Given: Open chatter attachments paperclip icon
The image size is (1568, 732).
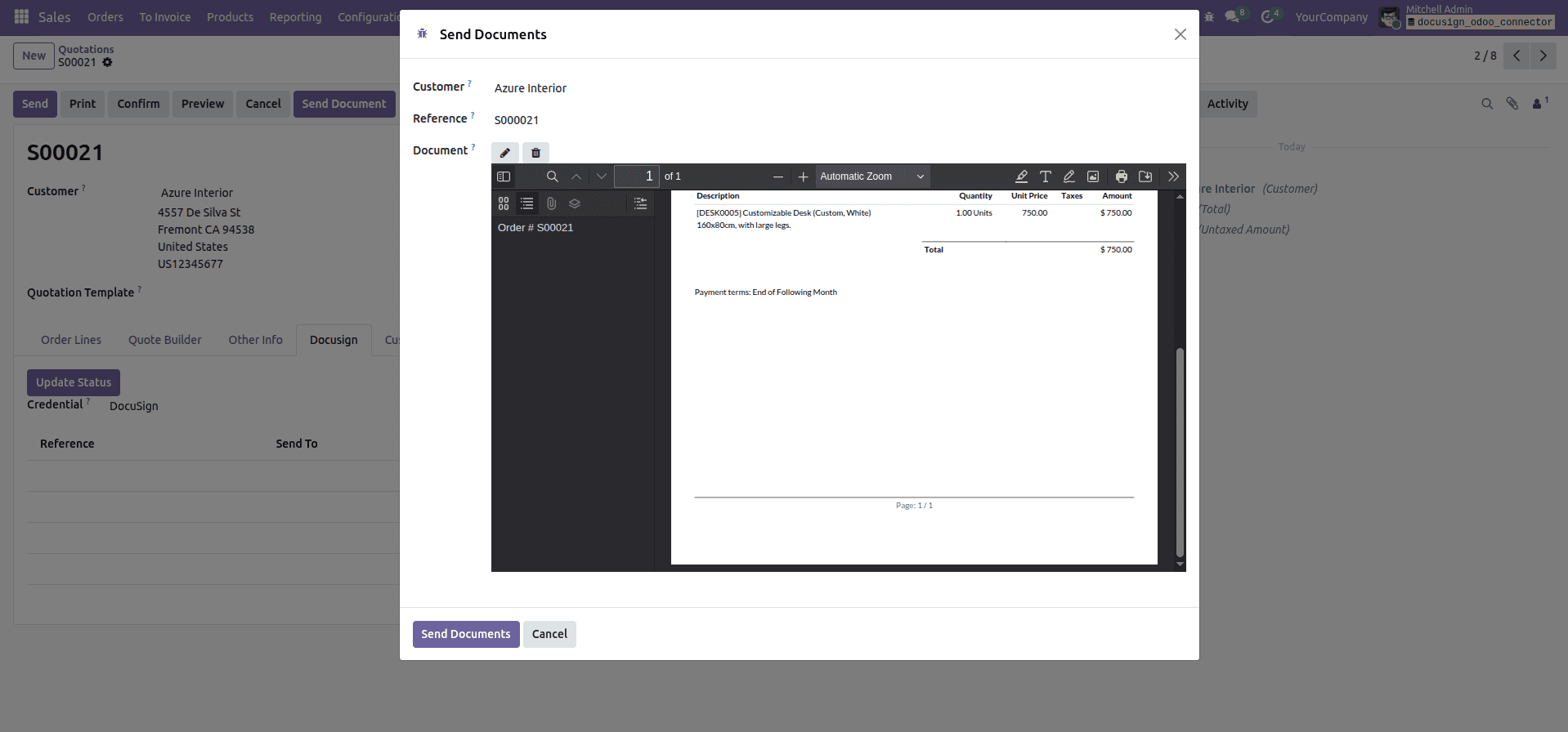Looking at the screenshot, I should coord(1512,104).
